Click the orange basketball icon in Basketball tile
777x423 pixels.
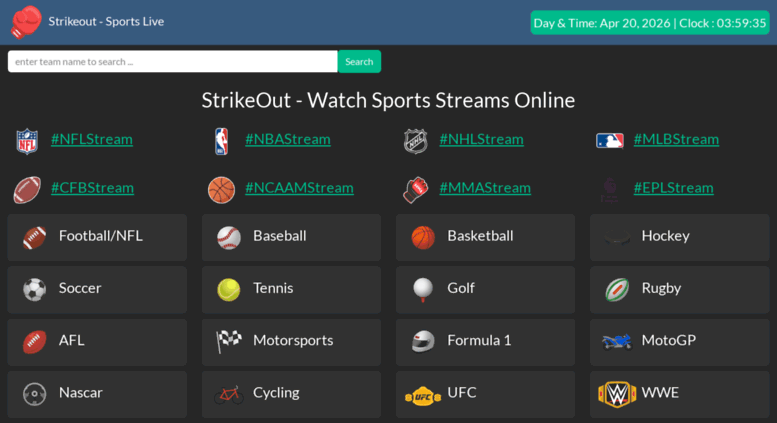423,238
